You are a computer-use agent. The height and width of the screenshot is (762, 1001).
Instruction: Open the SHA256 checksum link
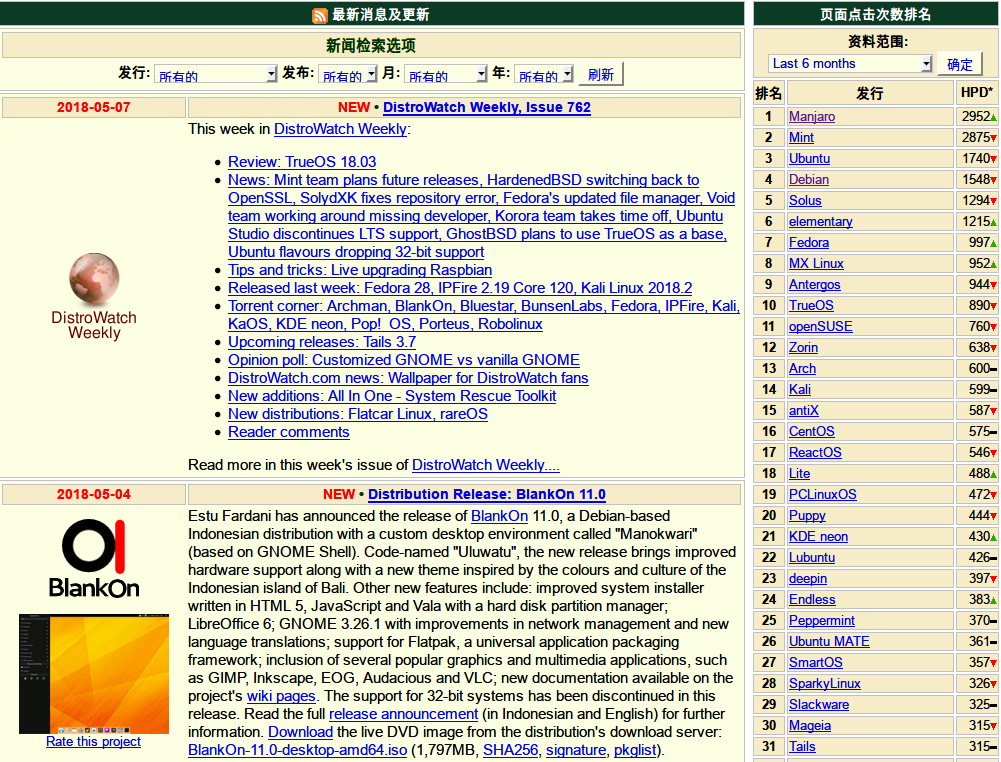coord(511,750)
